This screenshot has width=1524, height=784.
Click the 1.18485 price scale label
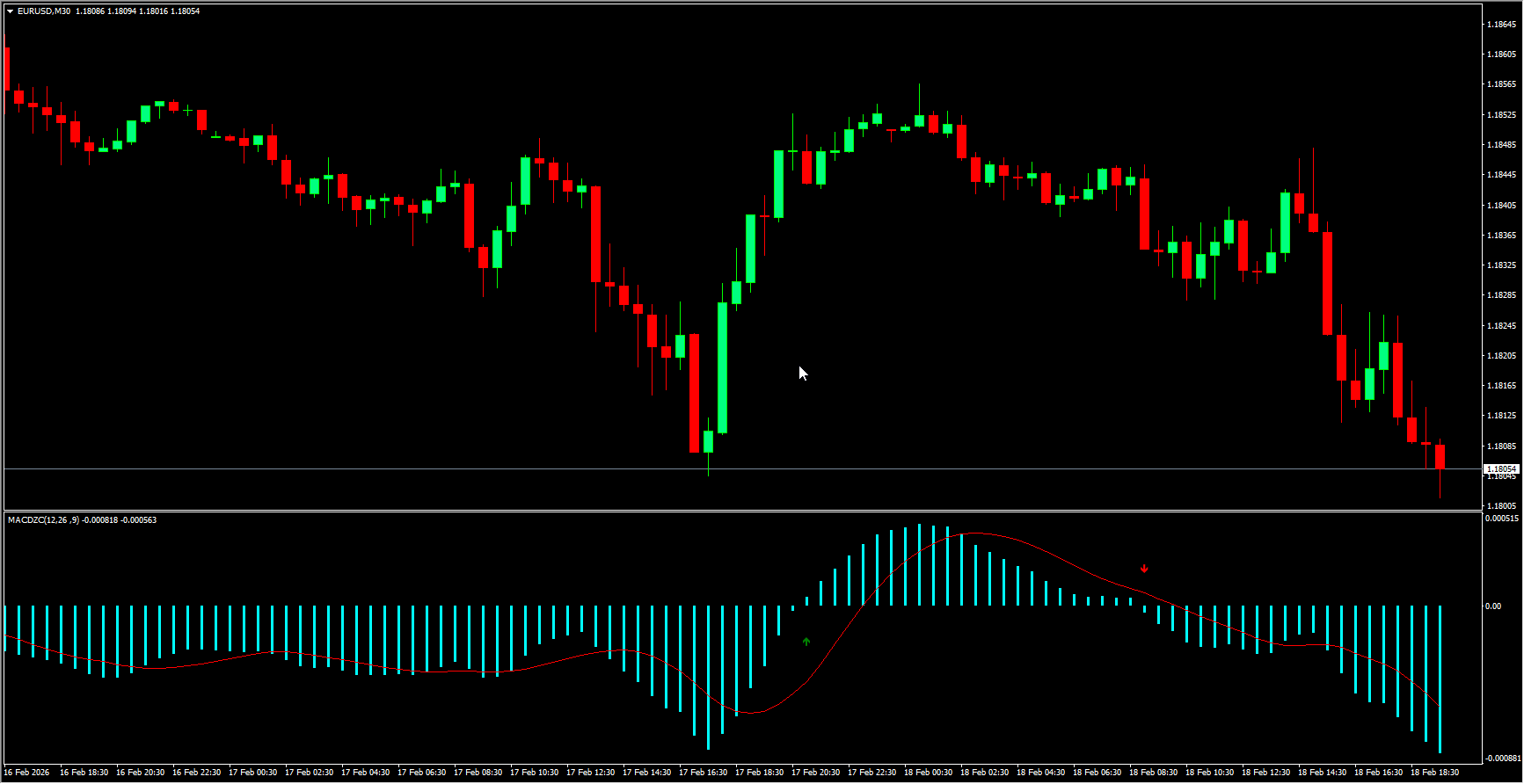(1500, 145)
